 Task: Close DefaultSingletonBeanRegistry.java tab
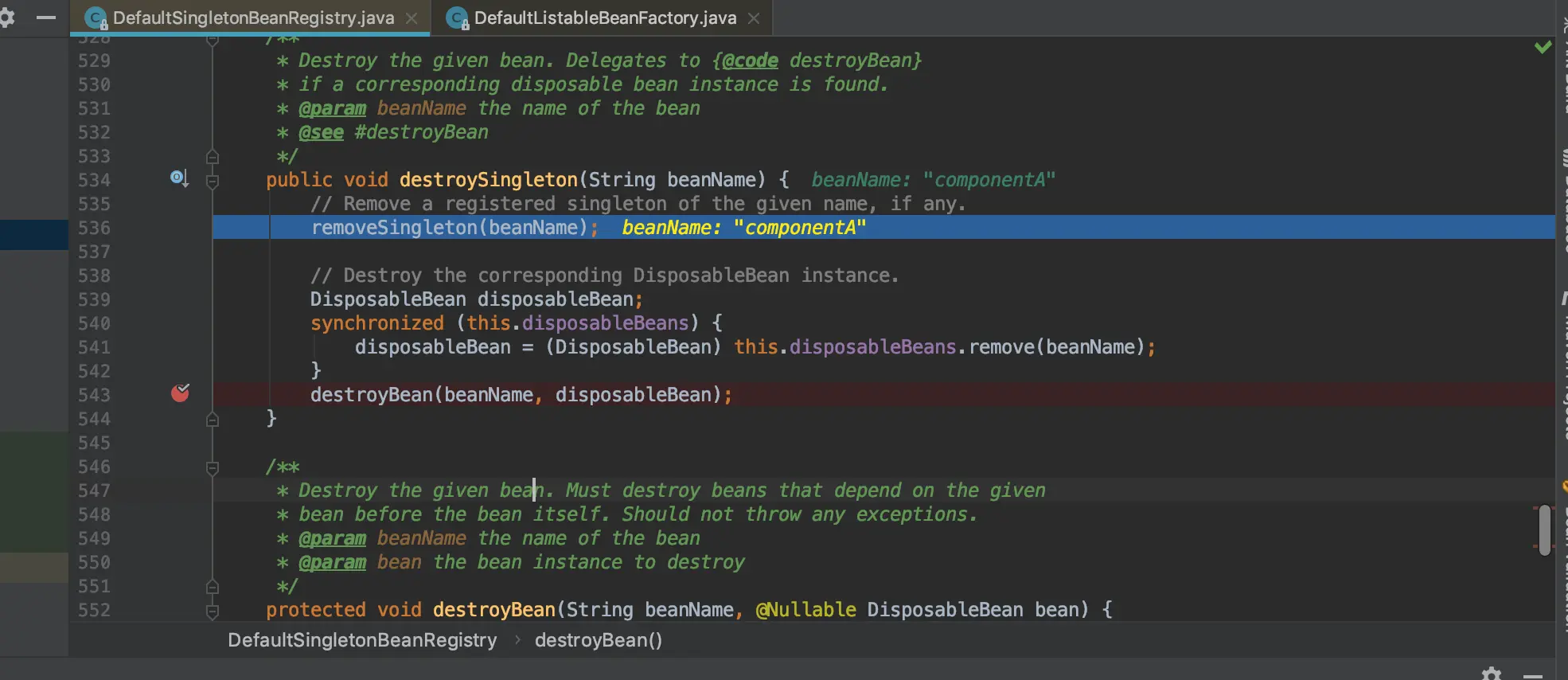tap(412, 18)
